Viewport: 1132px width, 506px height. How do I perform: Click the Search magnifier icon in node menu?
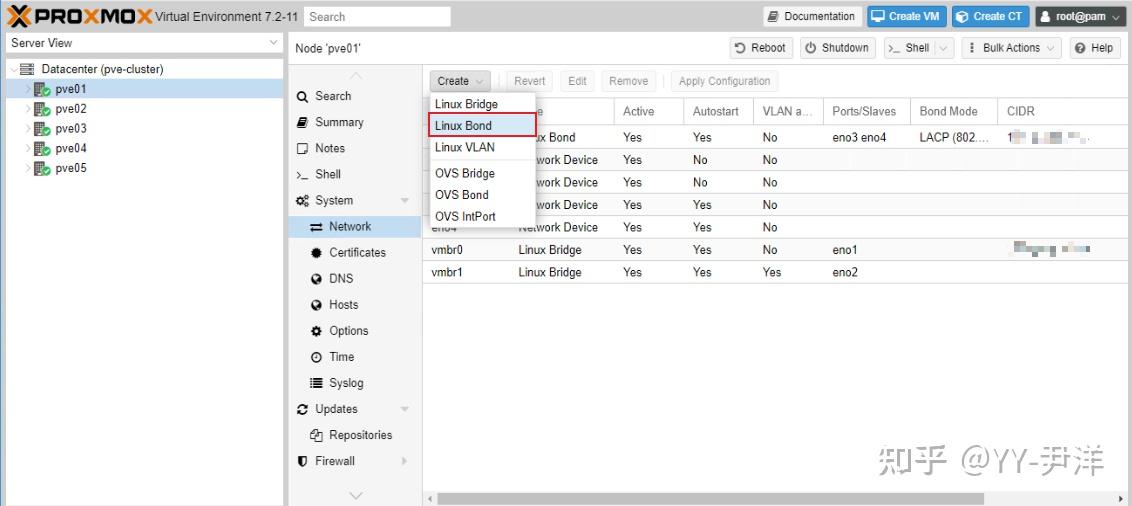point(302,97)
